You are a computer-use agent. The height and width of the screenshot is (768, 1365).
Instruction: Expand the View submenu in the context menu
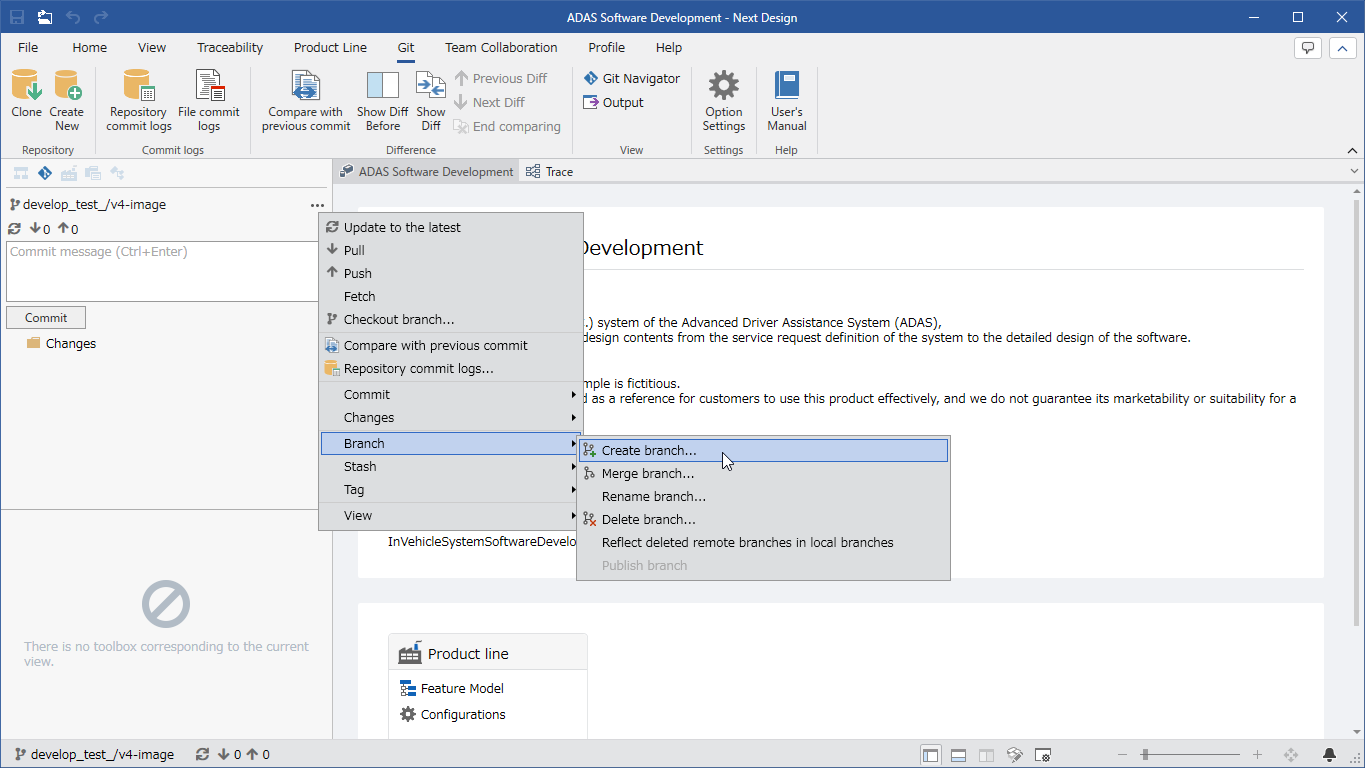(451, 515)
